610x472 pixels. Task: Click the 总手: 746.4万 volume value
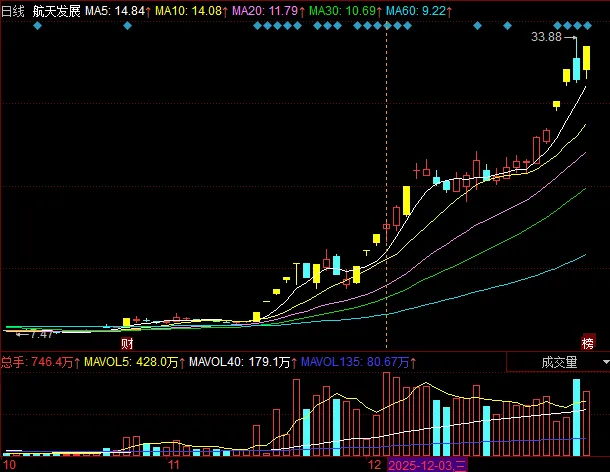coord(40,362)
